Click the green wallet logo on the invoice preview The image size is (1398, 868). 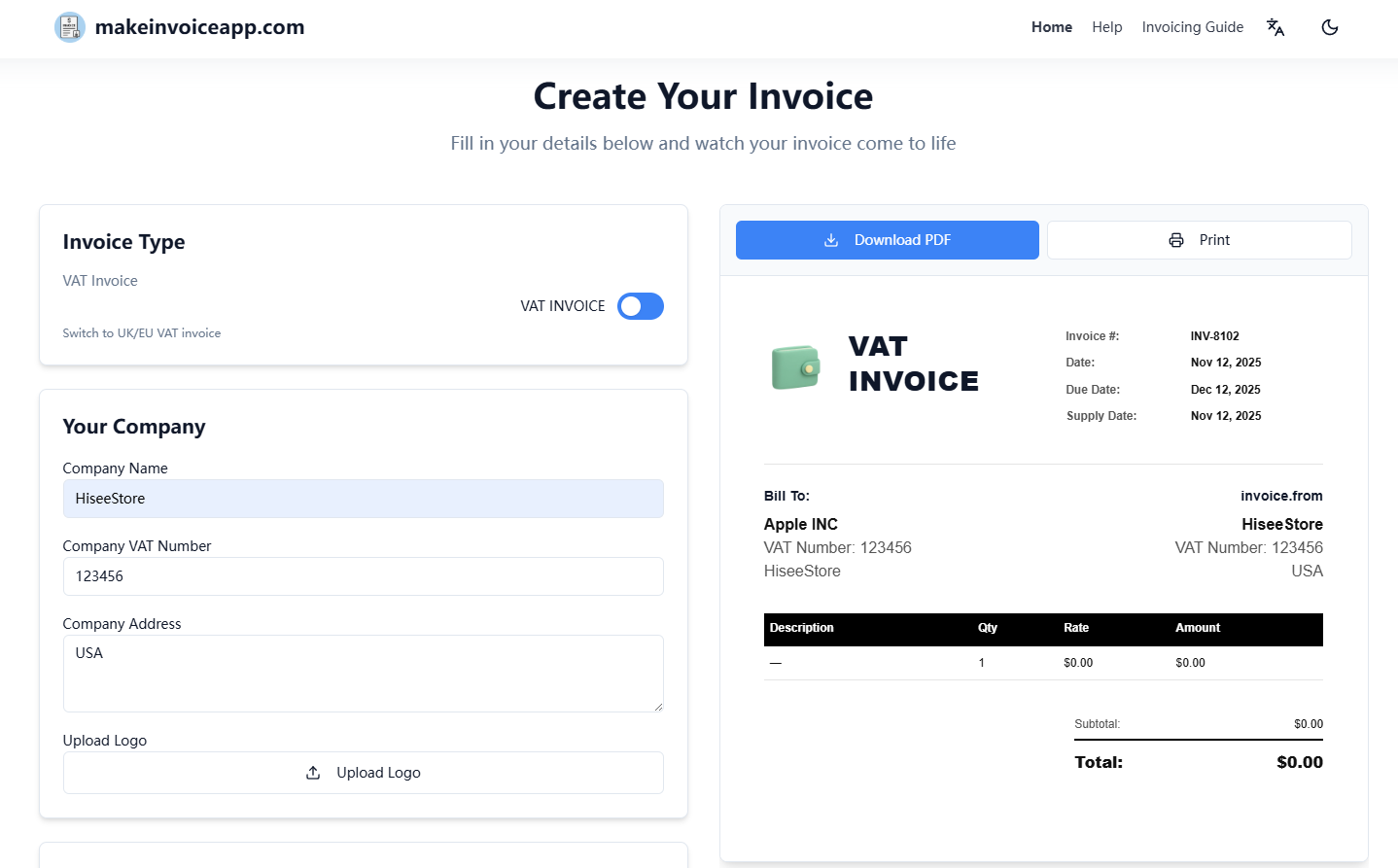click(795, 366)
